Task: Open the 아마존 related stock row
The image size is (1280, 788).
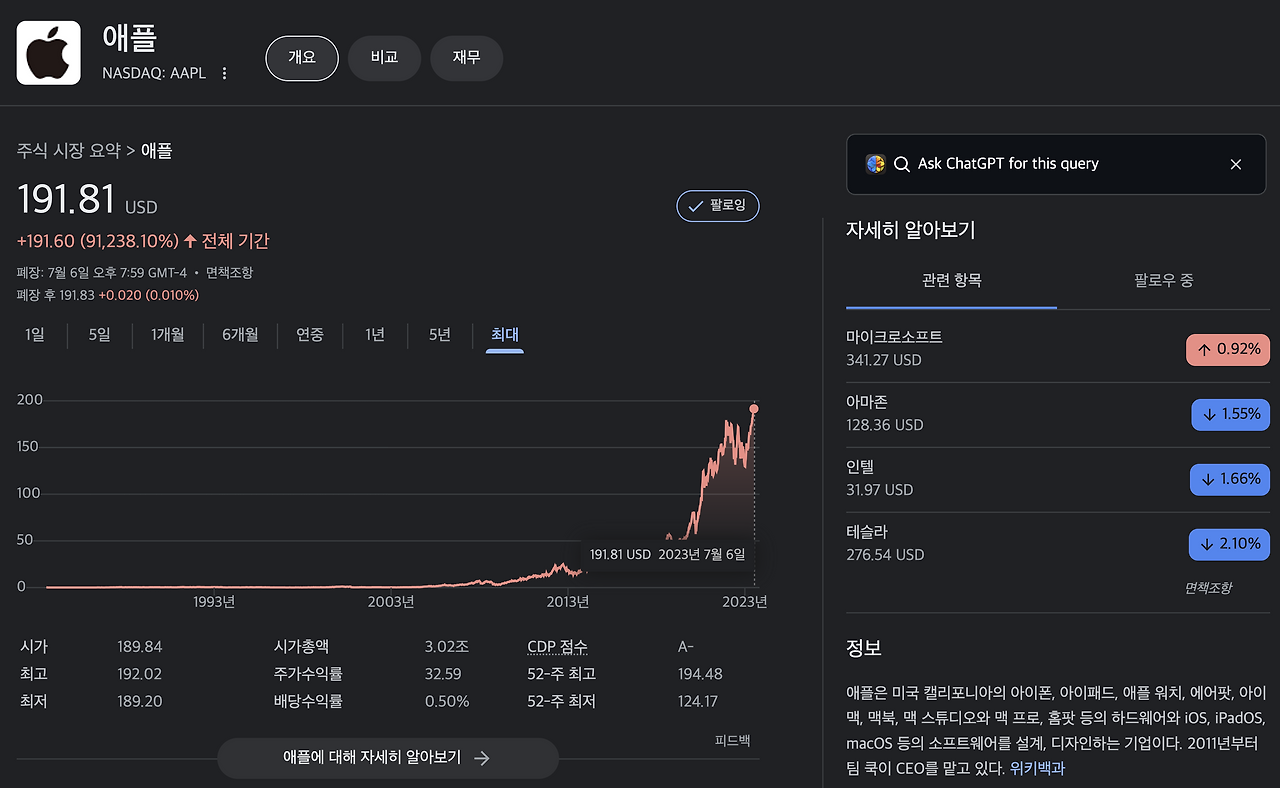Action: pos(1058,413)
